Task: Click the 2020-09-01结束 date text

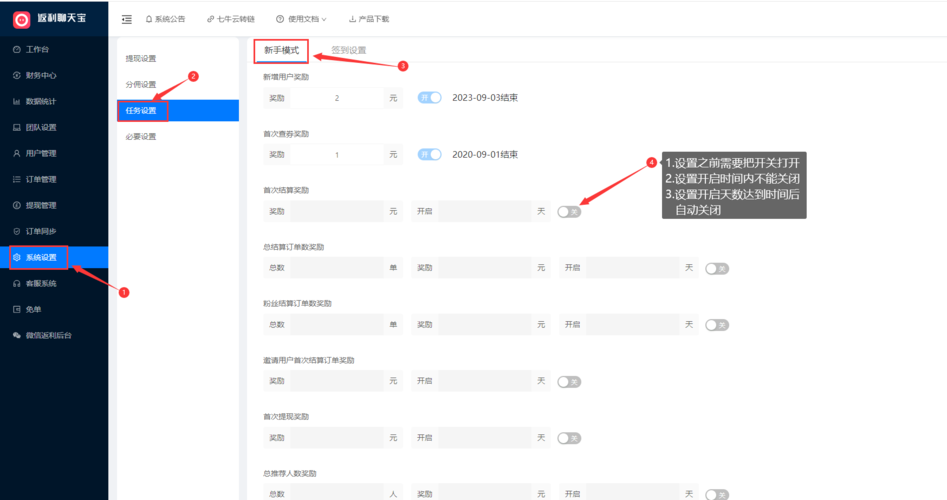Action: [485, 155]
